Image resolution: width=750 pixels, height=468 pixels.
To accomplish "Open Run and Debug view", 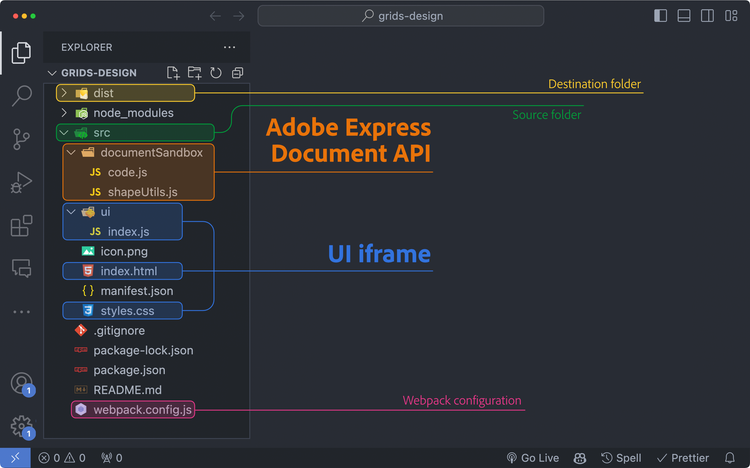I will click(21, 183).
